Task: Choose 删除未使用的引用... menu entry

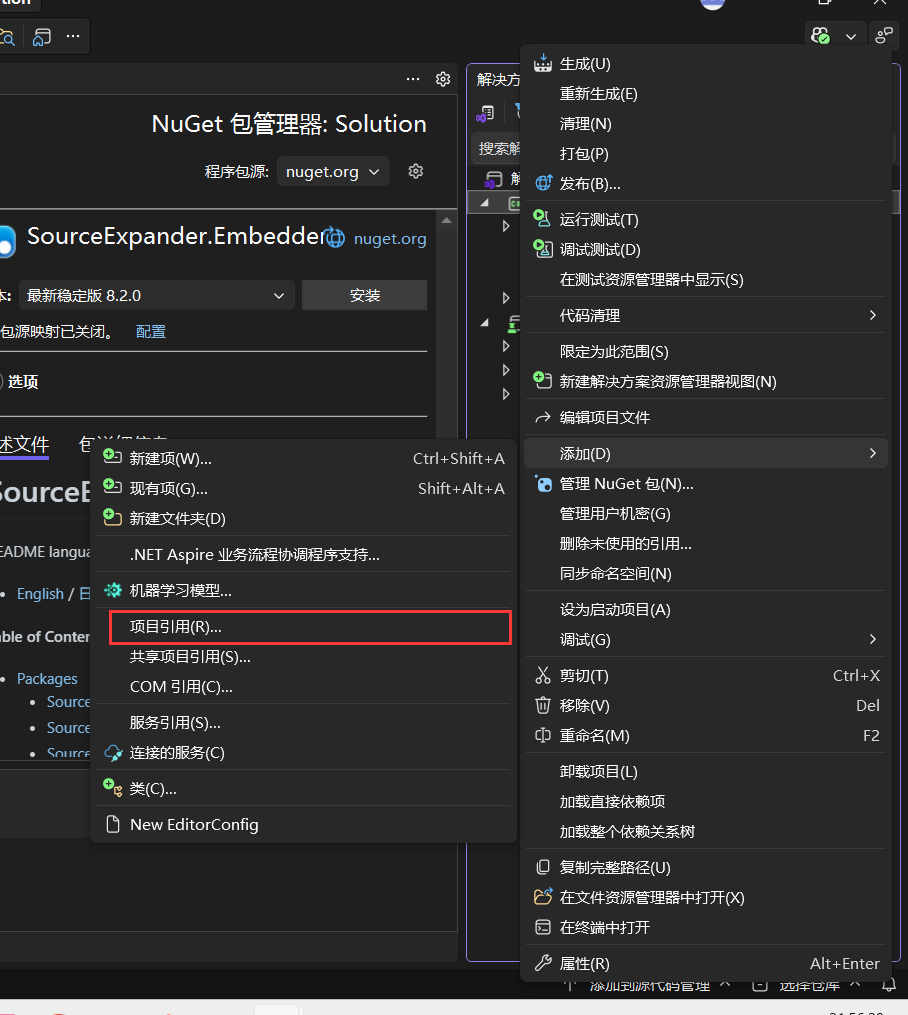Action: tap(706, 543)
